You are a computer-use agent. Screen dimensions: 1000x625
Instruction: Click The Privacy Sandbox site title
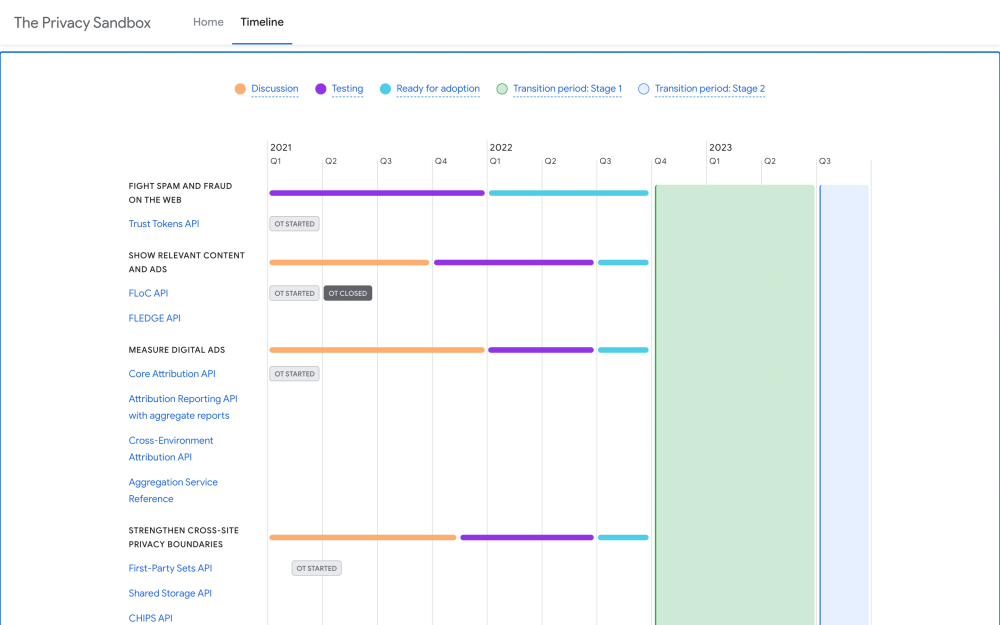coord(82,22)
